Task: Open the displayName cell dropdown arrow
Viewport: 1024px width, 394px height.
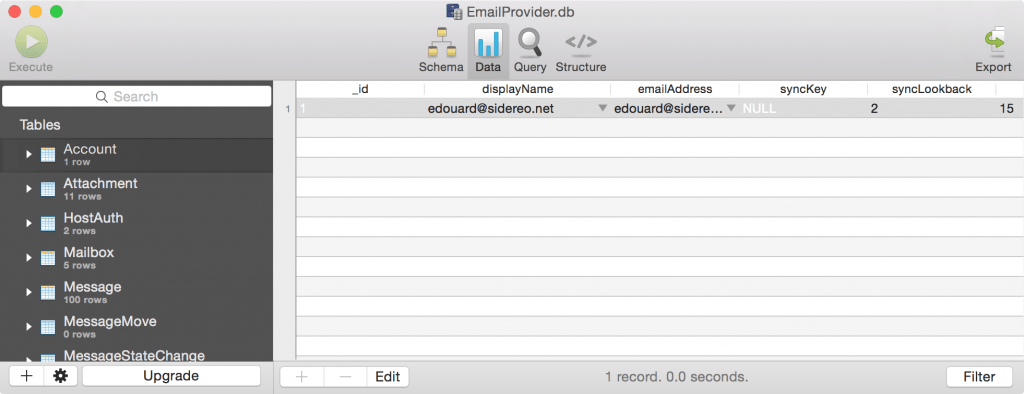Action: [x=602, y=108]
